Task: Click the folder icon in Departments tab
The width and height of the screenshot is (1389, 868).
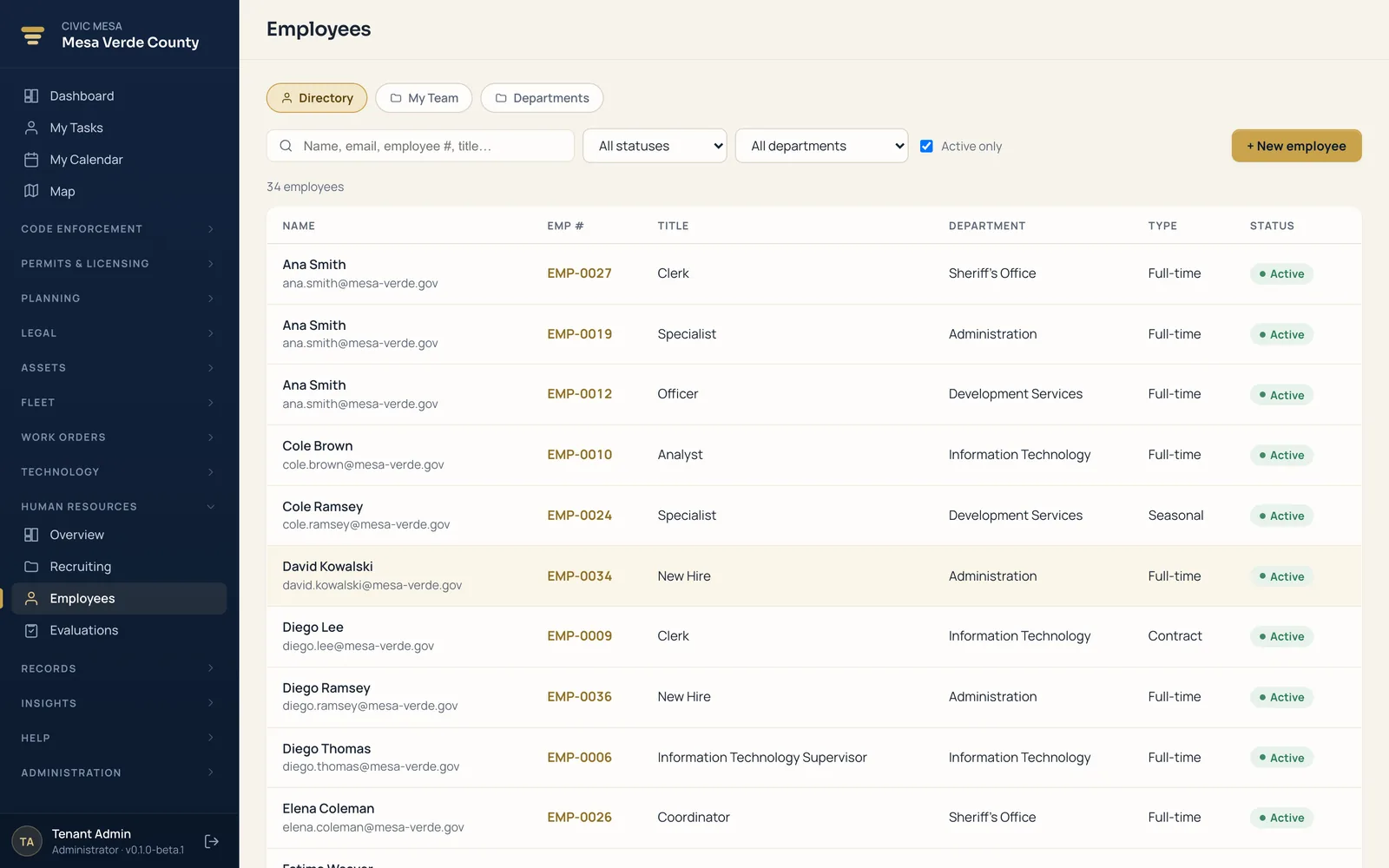Action: [501, 98]
